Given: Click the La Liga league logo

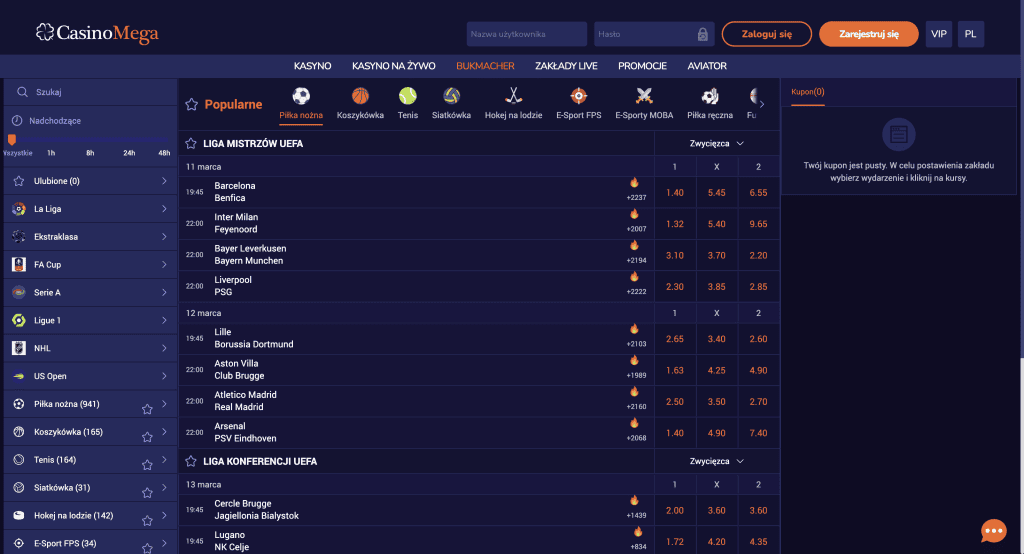Looking at the screenshot, I should (x=19, y=209).
